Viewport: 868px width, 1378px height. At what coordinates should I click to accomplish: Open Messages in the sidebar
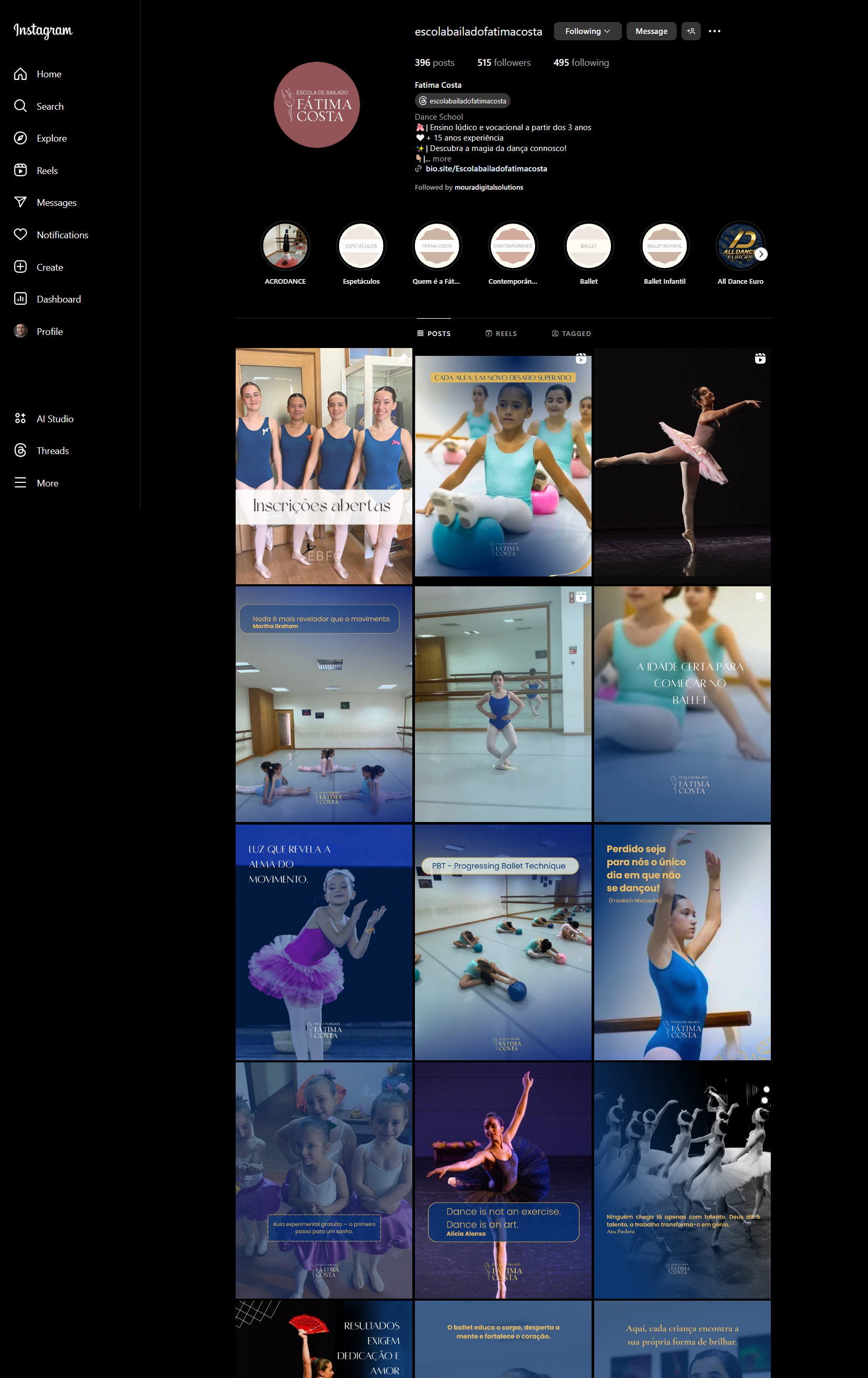click(45, 203)
